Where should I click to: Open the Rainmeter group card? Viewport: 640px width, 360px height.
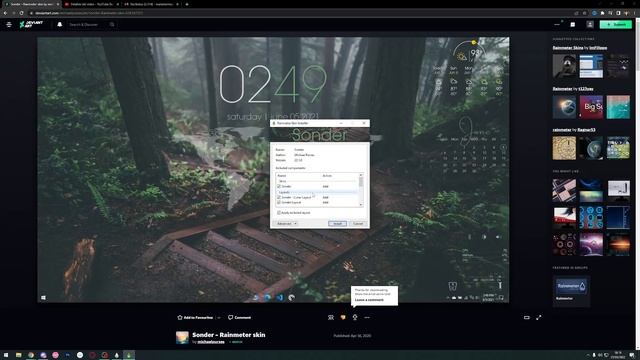[571, 291]
